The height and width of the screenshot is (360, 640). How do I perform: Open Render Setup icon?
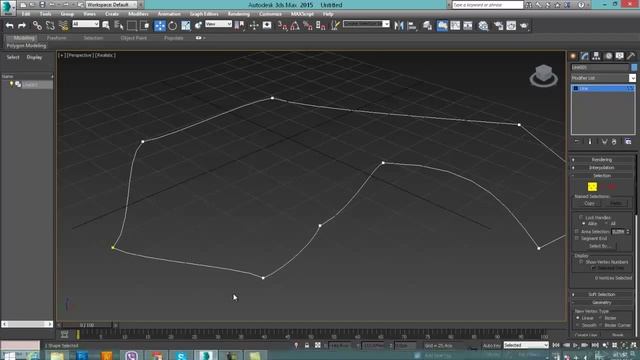click(x=498, y=26)
